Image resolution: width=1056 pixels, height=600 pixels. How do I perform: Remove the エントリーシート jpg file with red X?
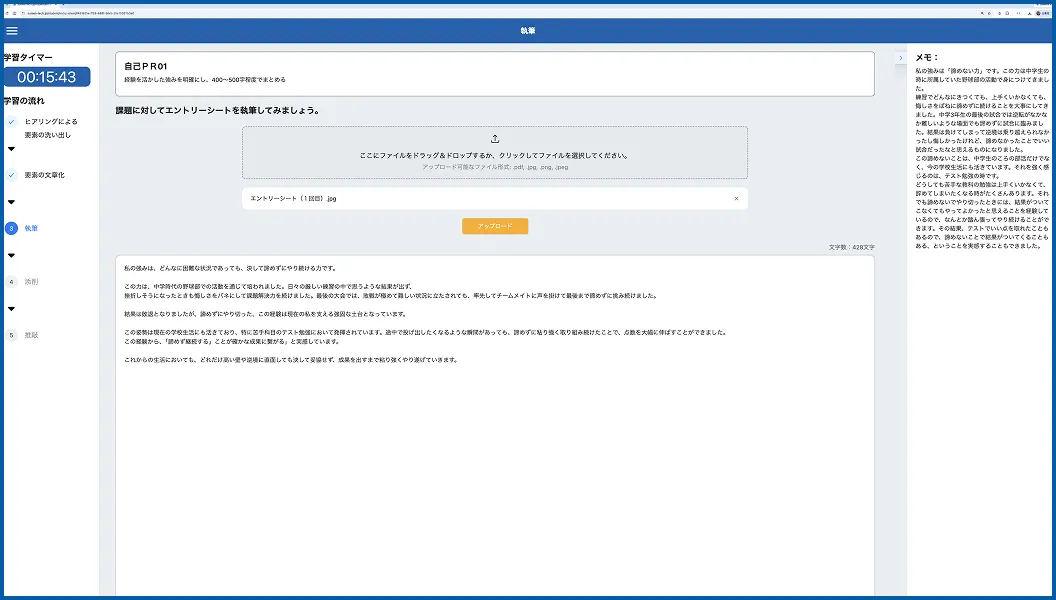[736, 199]
